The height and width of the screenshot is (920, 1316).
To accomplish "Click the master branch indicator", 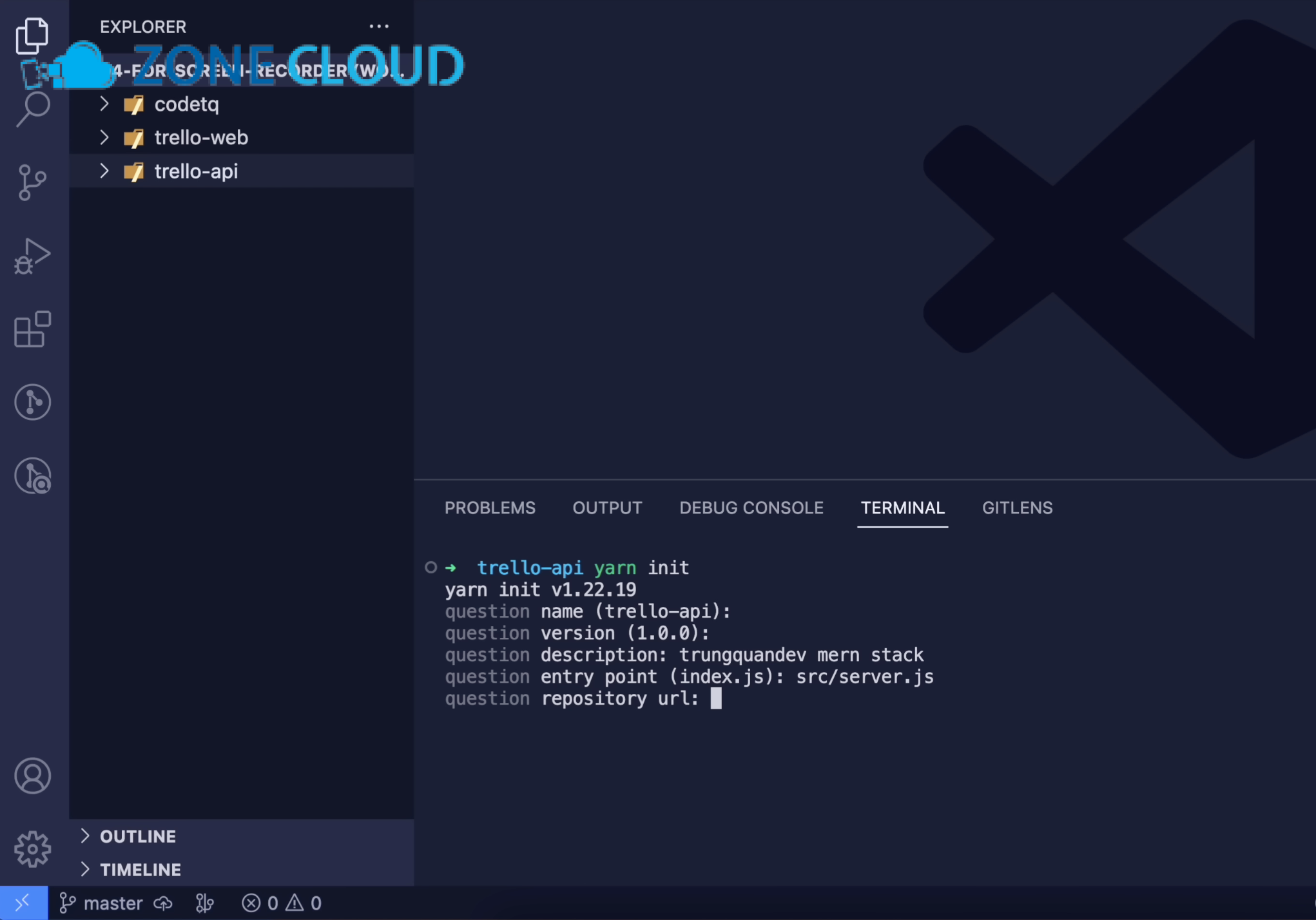I will coord(101,903).
